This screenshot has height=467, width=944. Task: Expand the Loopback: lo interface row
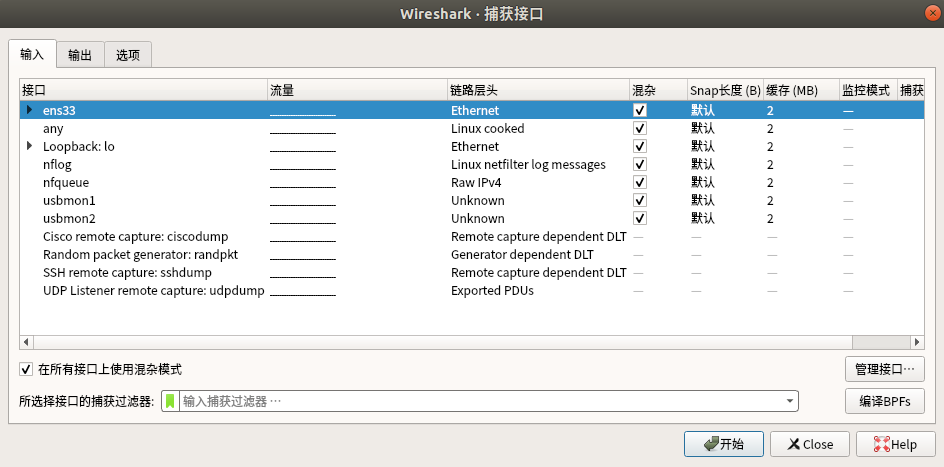coord(29,146)
